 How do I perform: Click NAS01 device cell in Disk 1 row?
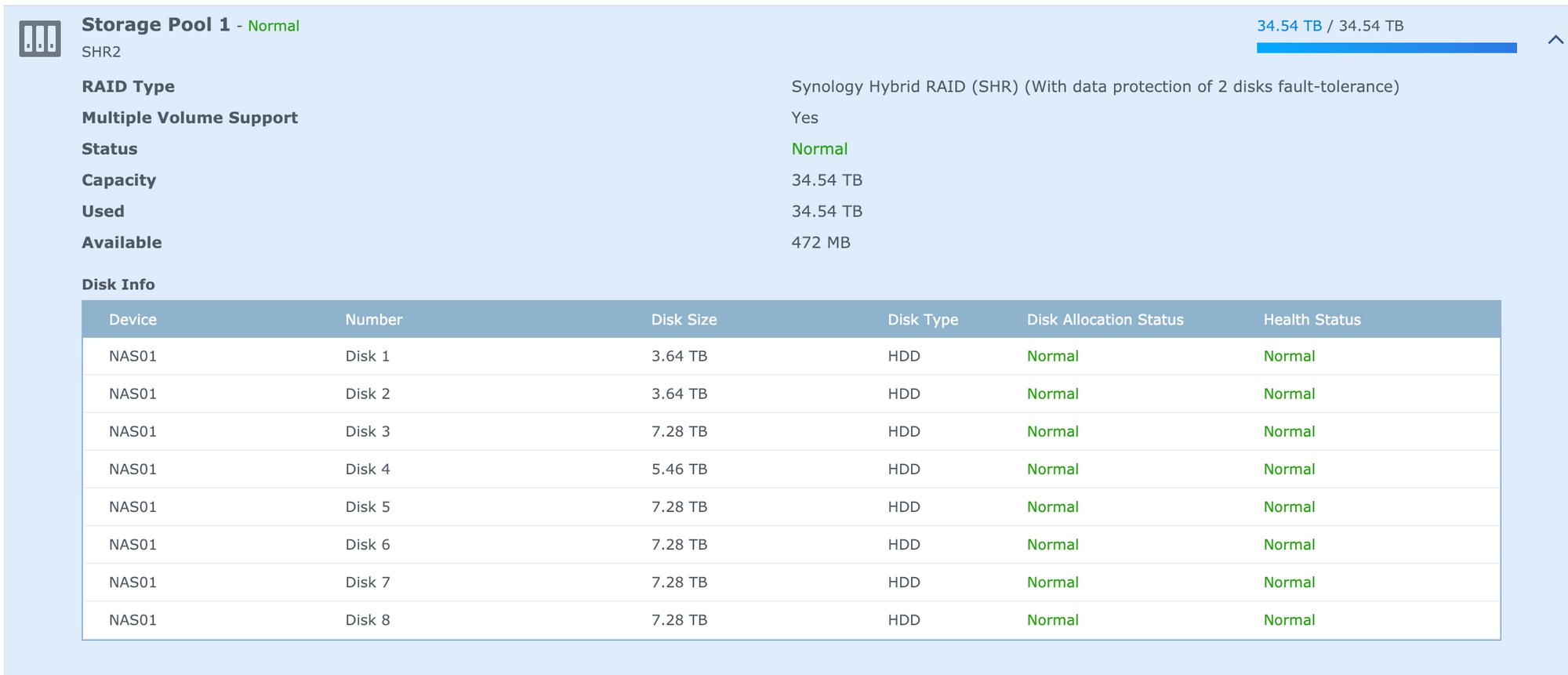pyautogui.click(x=132, y=357)
